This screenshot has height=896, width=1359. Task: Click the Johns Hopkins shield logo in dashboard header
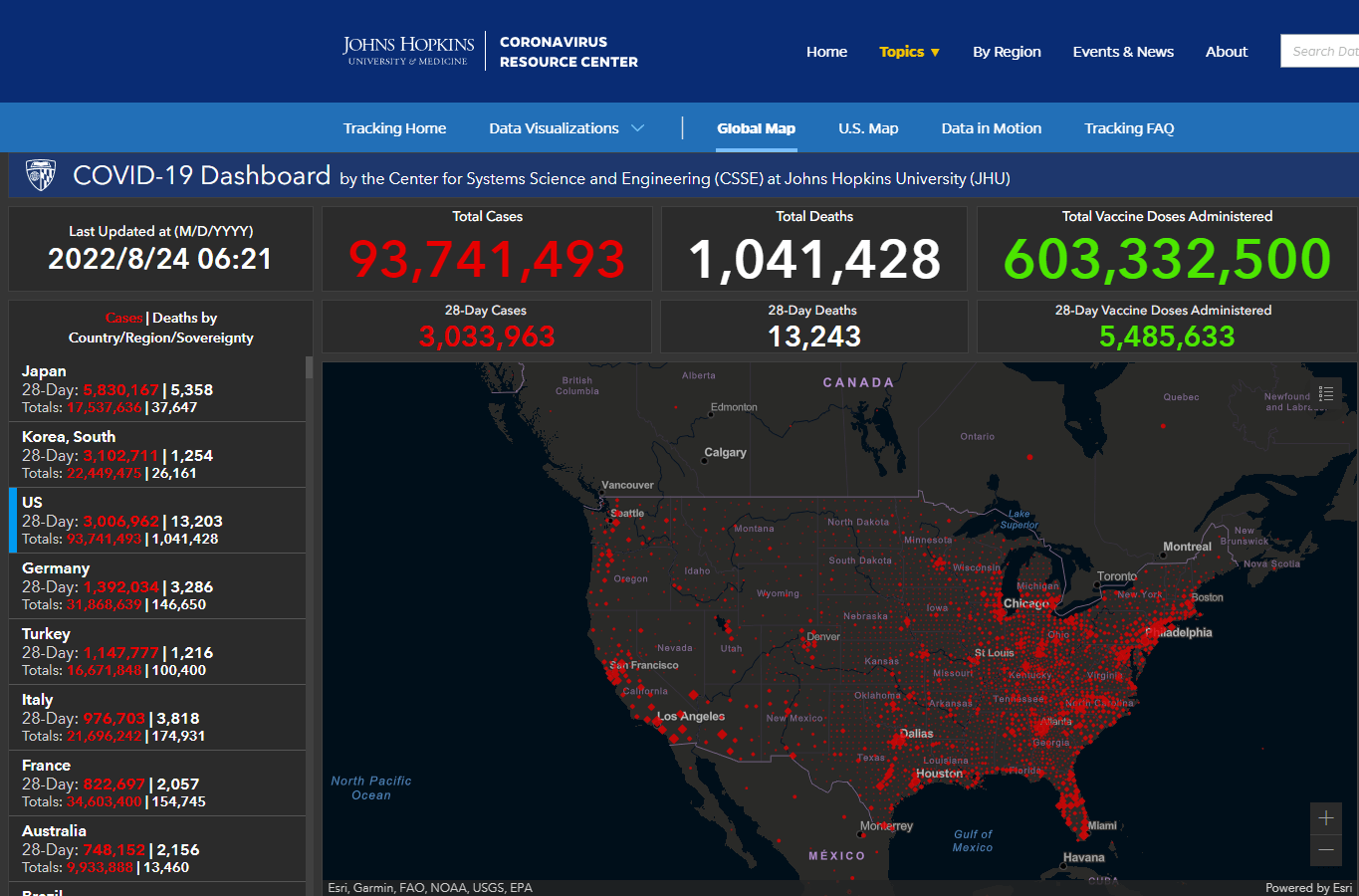pos(41,175)
